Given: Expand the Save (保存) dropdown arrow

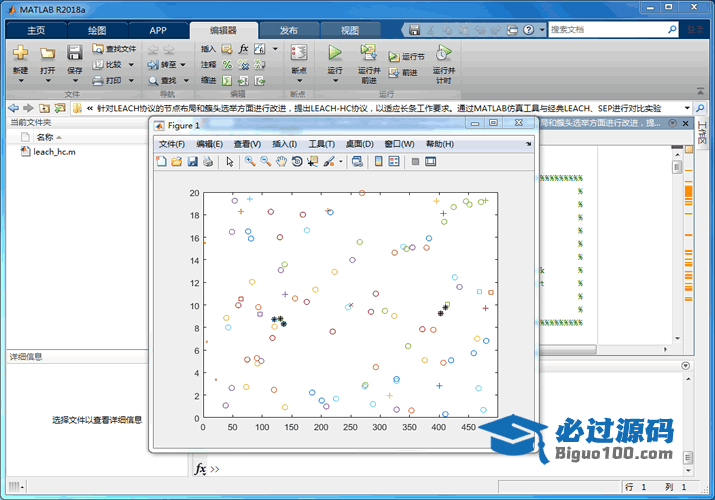Looking at the screenshot, I should (x=75, y=81).
